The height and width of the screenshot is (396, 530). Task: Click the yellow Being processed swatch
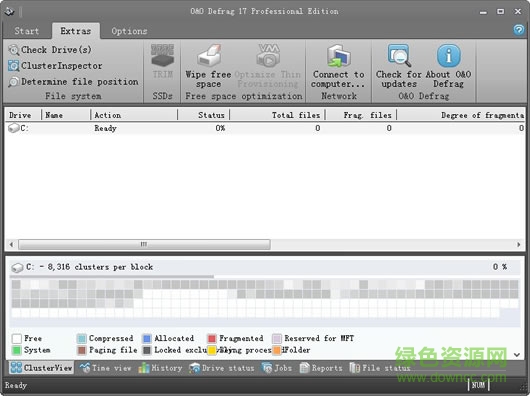[x=212, y=350]
